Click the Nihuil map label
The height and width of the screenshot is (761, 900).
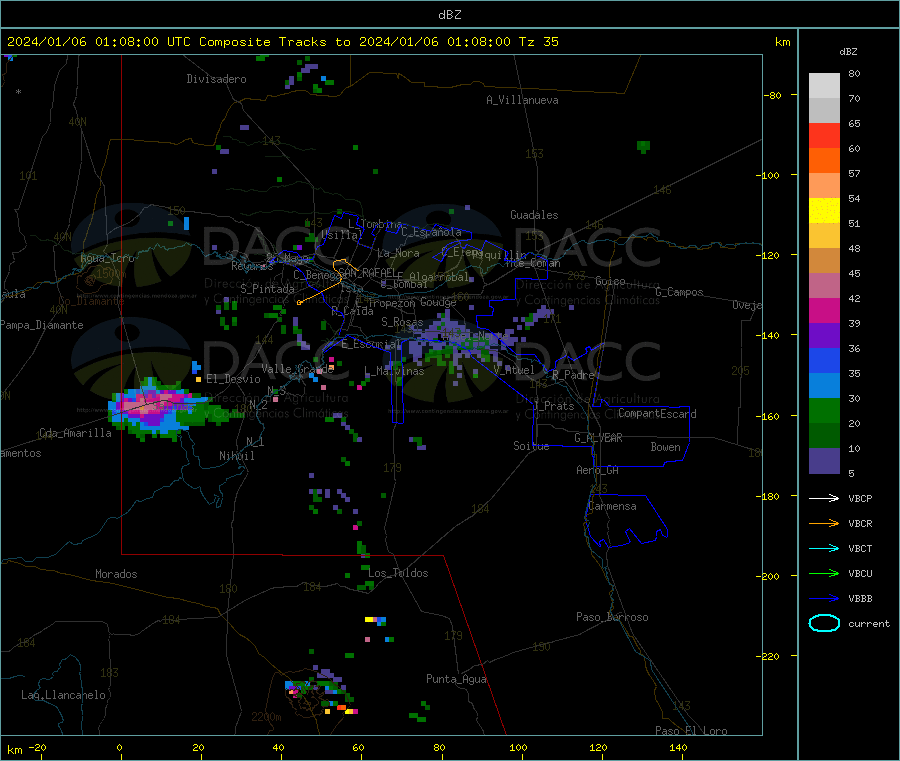[x=236, y=456]
